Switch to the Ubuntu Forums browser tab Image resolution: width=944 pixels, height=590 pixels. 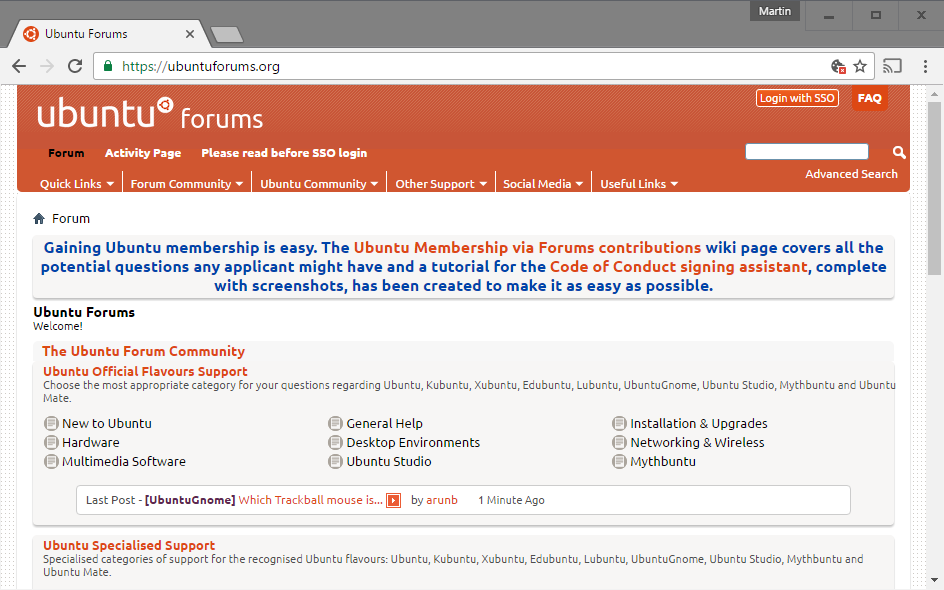tap(108, 34)
